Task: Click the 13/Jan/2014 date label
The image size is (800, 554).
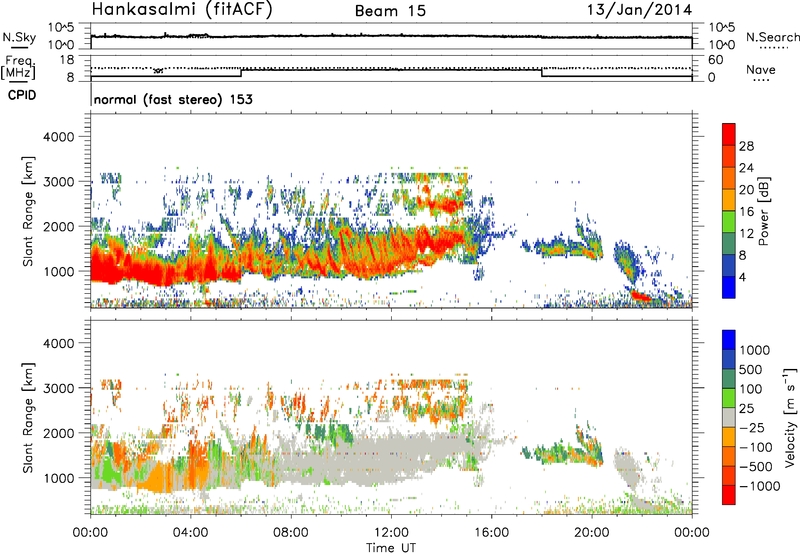Action: pyautogui.click(x=639, y=10)
